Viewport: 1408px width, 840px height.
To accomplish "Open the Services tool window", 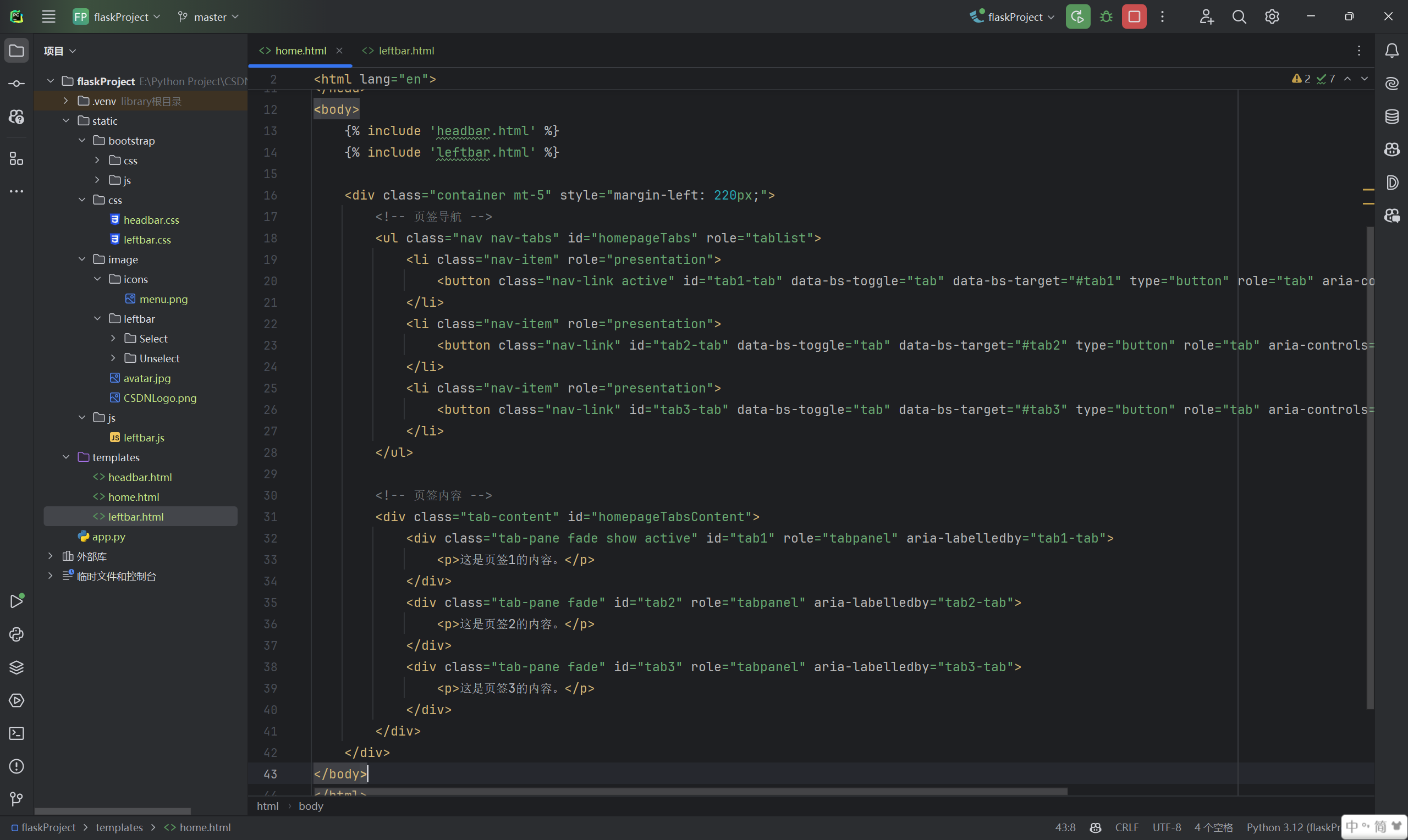I will click(16, 700).
